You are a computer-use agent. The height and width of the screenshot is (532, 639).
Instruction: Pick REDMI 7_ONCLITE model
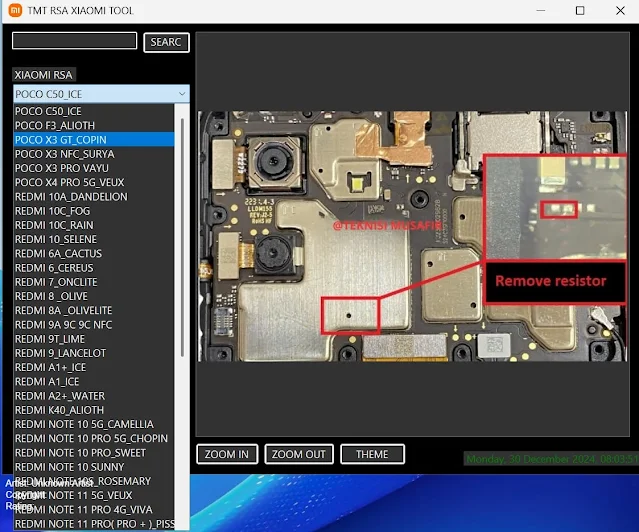click(94, 282)
